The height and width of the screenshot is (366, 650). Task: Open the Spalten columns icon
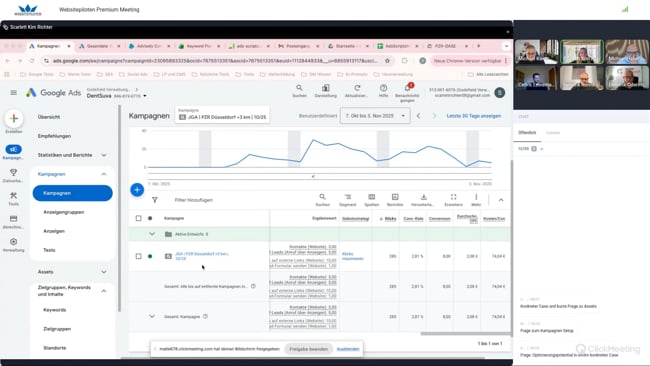point(371,197)
